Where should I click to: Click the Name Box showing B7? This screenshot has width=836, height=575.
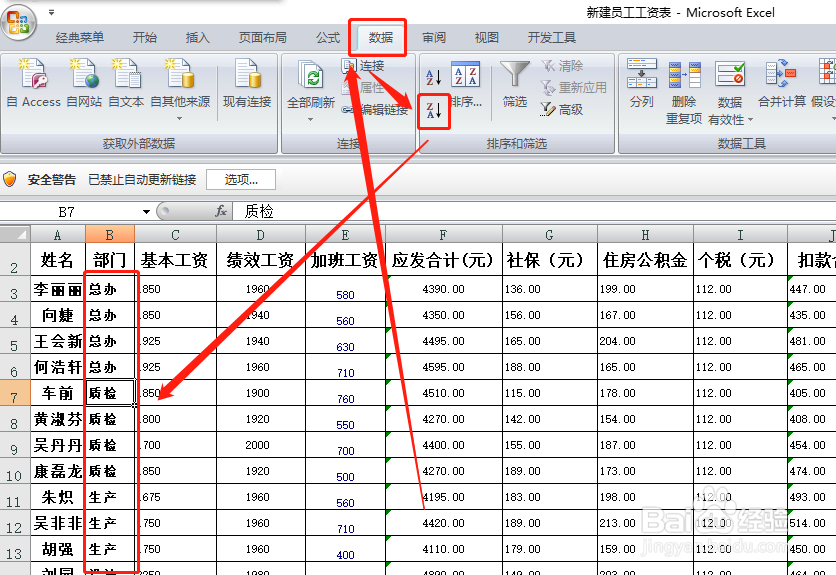coord(67,212)
